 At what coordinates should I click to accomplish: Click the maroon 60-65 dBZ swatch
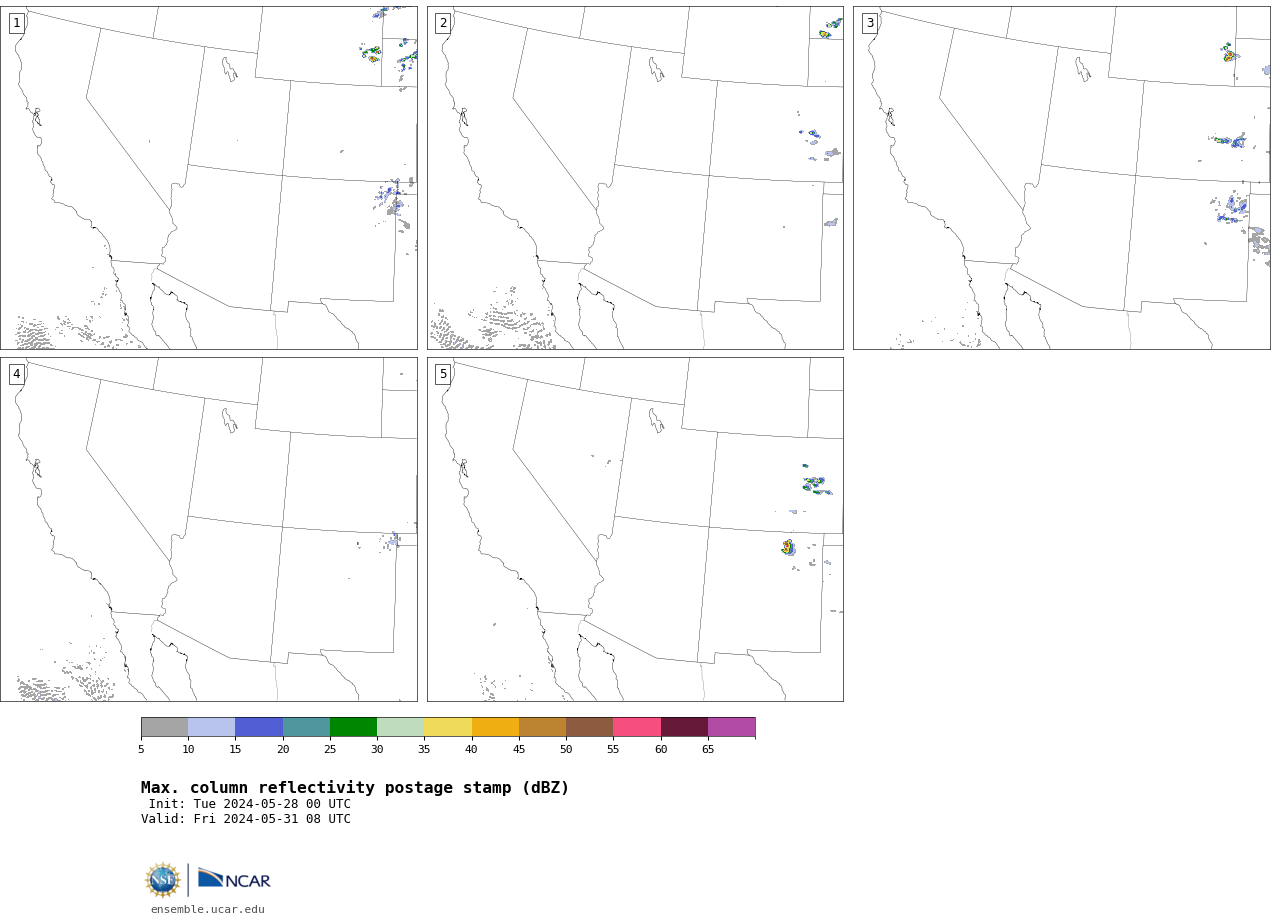684,727
